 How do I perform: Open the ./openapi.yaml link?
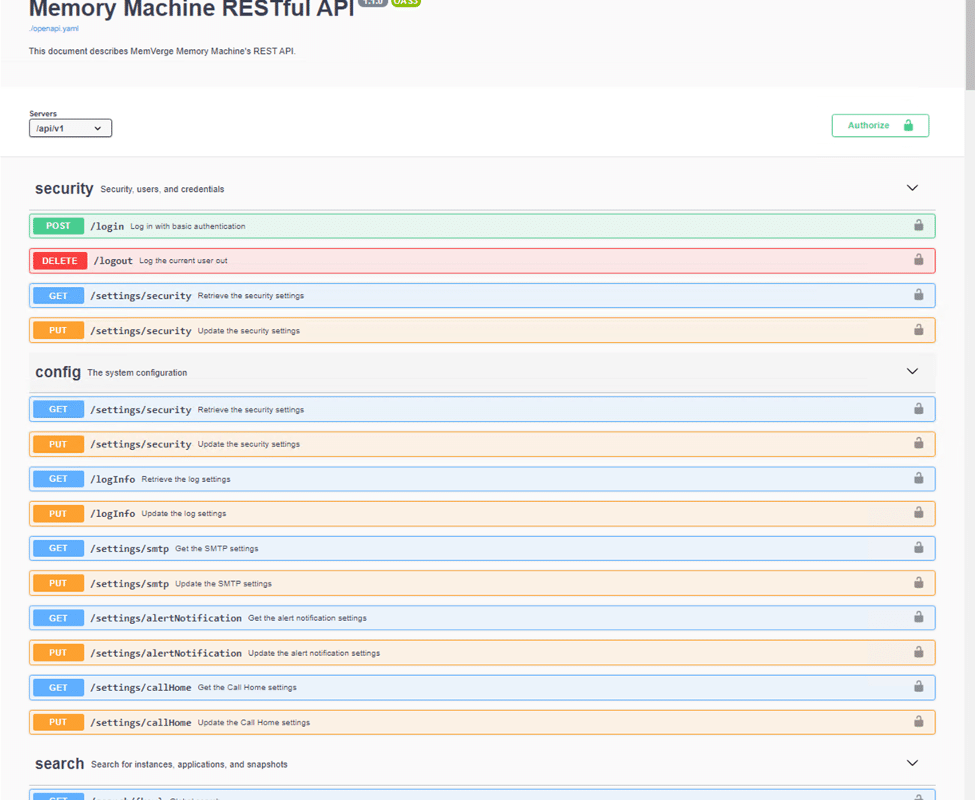click(x=54, y=29)
